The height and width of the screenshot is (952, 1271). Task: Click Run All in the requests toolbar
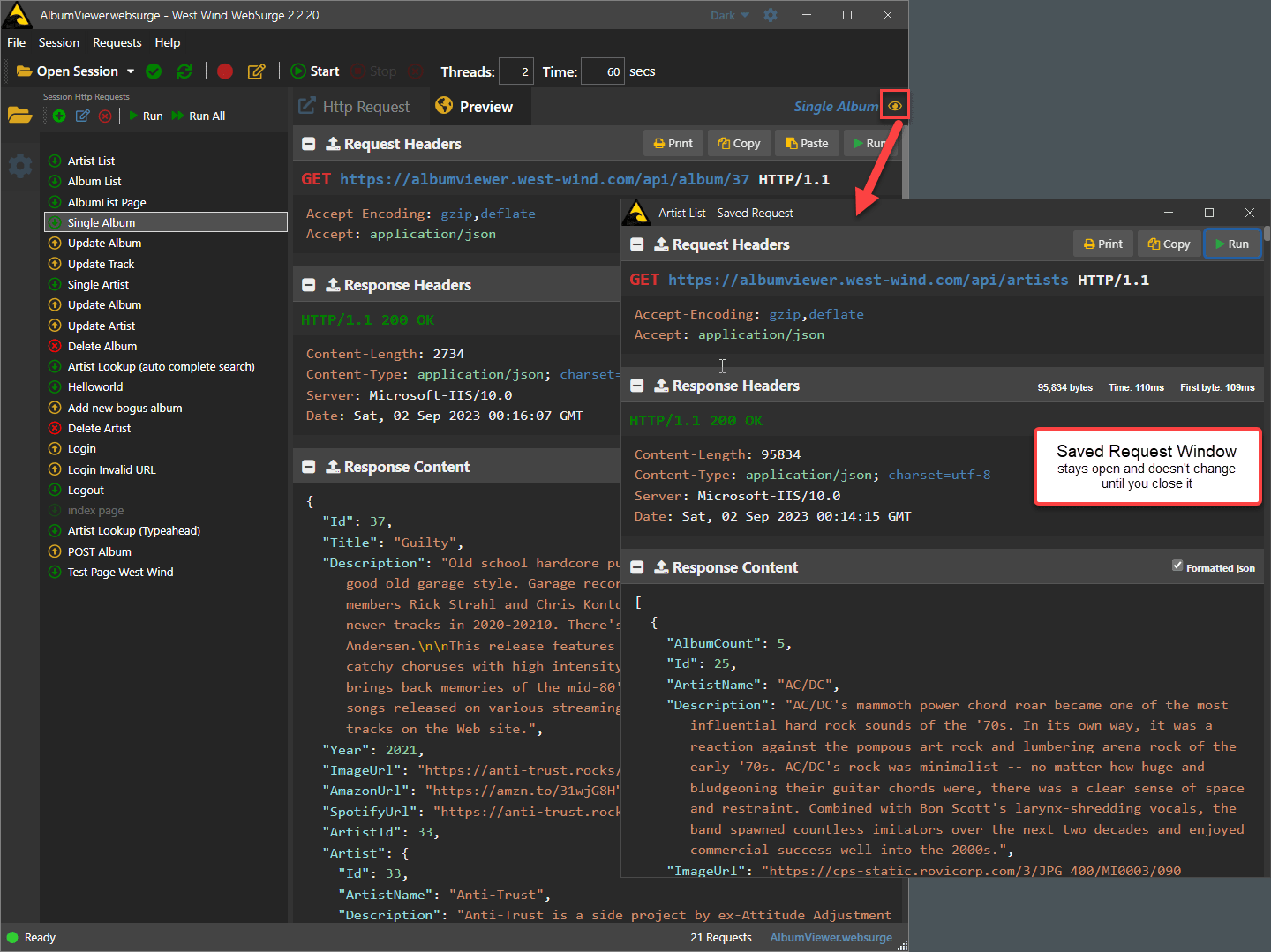click(199, 116)
